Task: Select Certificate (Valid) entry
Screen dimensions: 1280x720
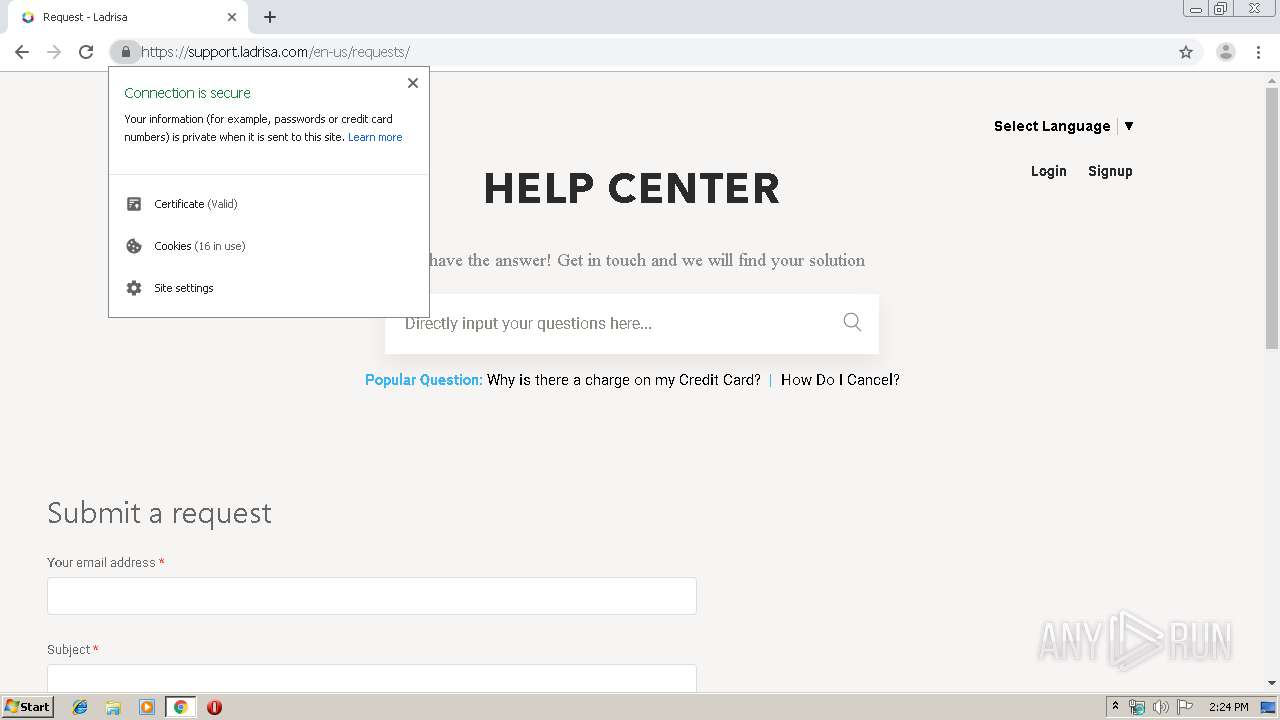Action: (x=269, y=204)
